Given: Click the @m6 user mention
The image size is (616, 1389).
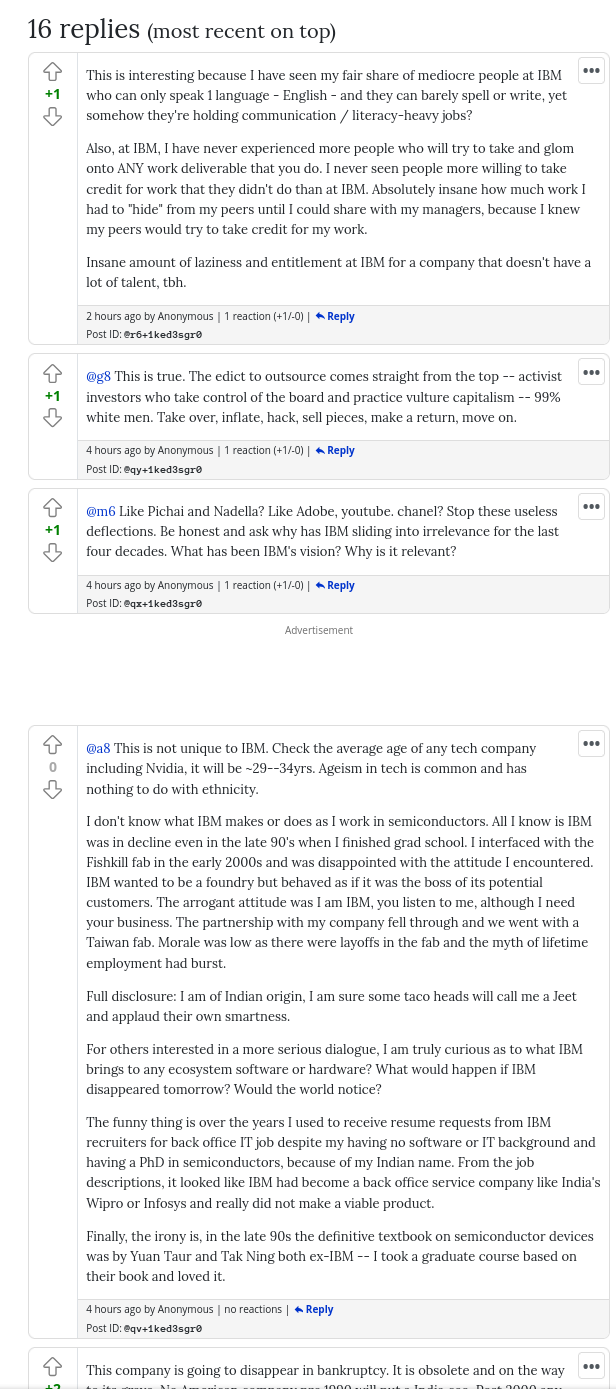Looking at the screenshot, I should click(100, 511).
